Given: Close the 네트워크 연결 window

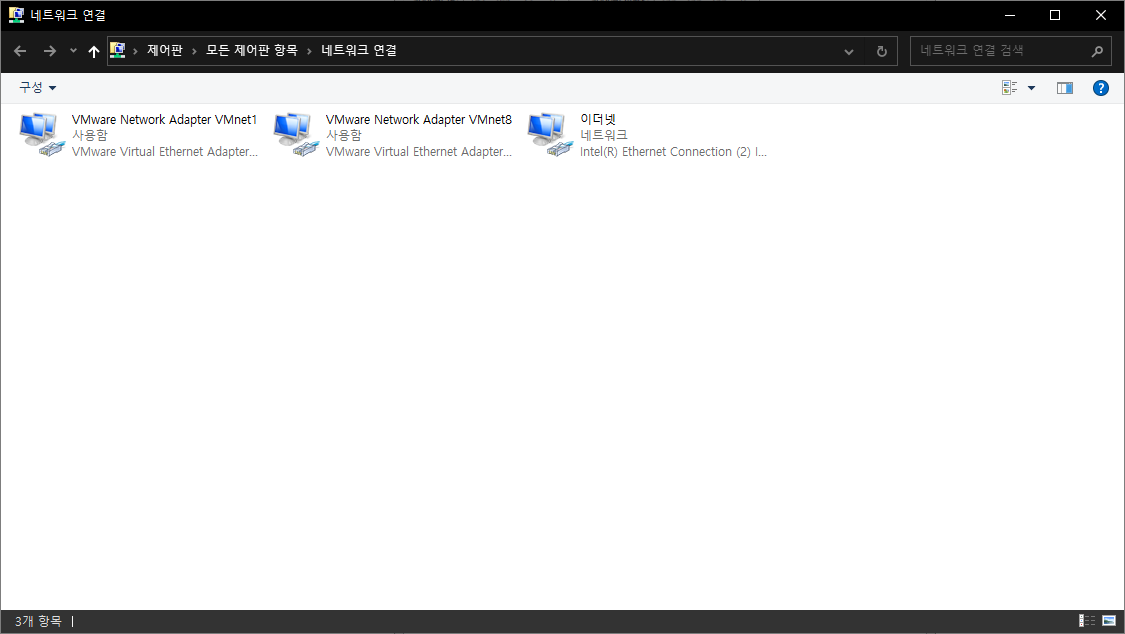Looking at the screenshot, I should 1101,15.
